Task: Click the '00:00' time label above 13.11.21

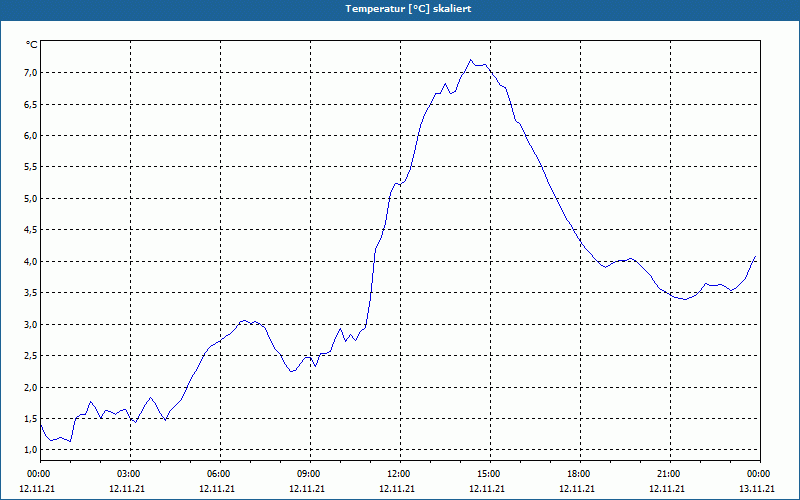Action: click(758, 474)
